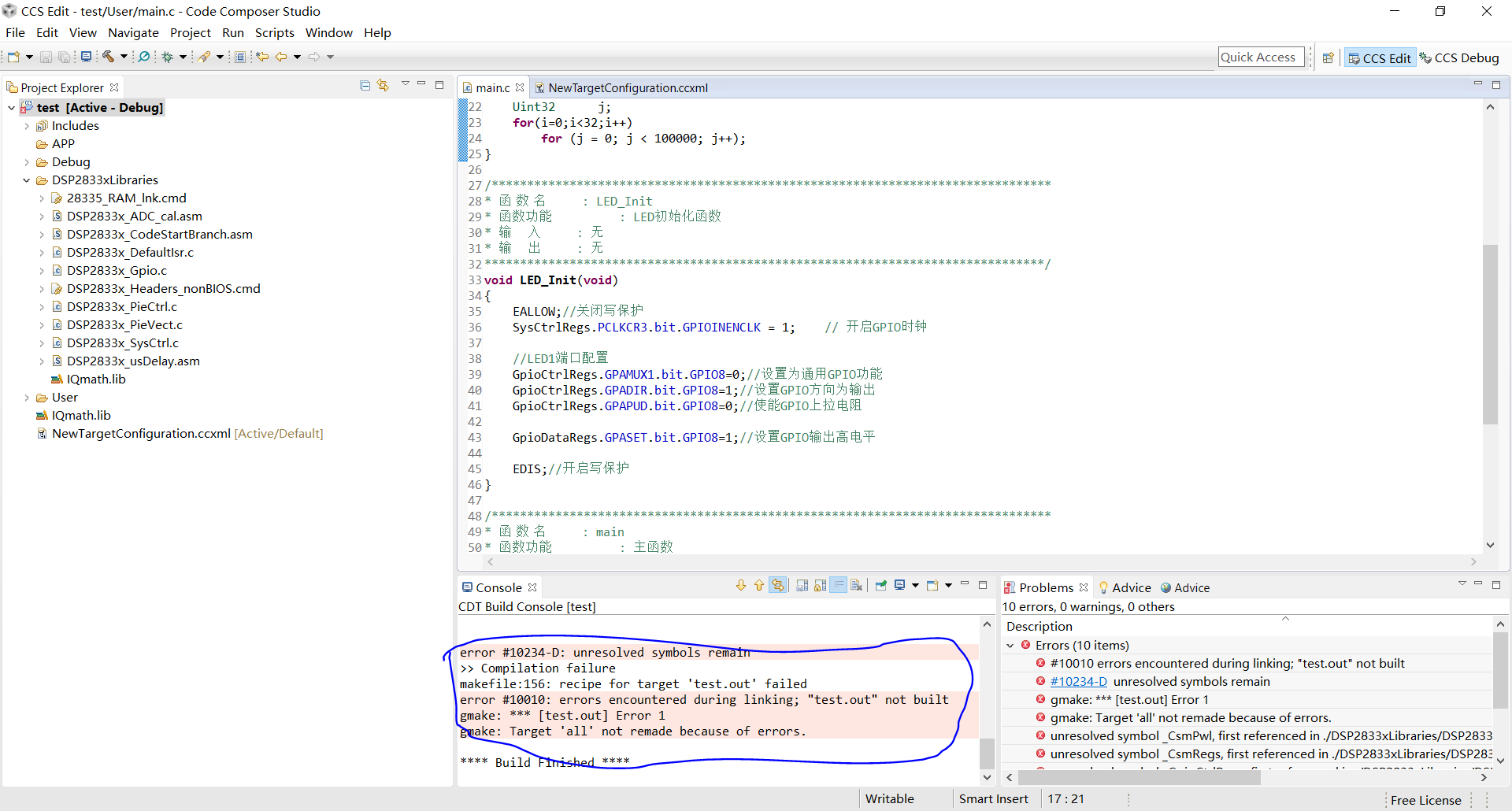Jump to next error in Console
The height and width of the screenshot is (811, 1512).
click(x=740, y=585)
